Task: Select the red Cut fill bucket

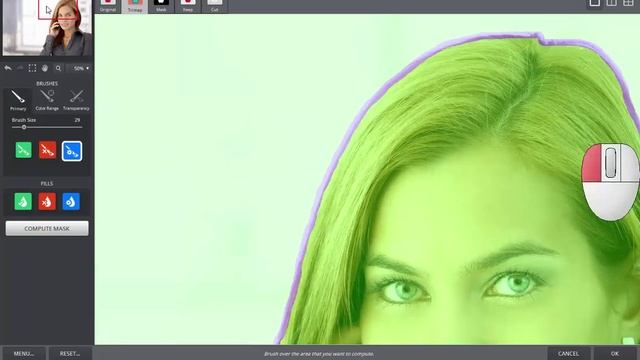Action: [x=47, y=202]
